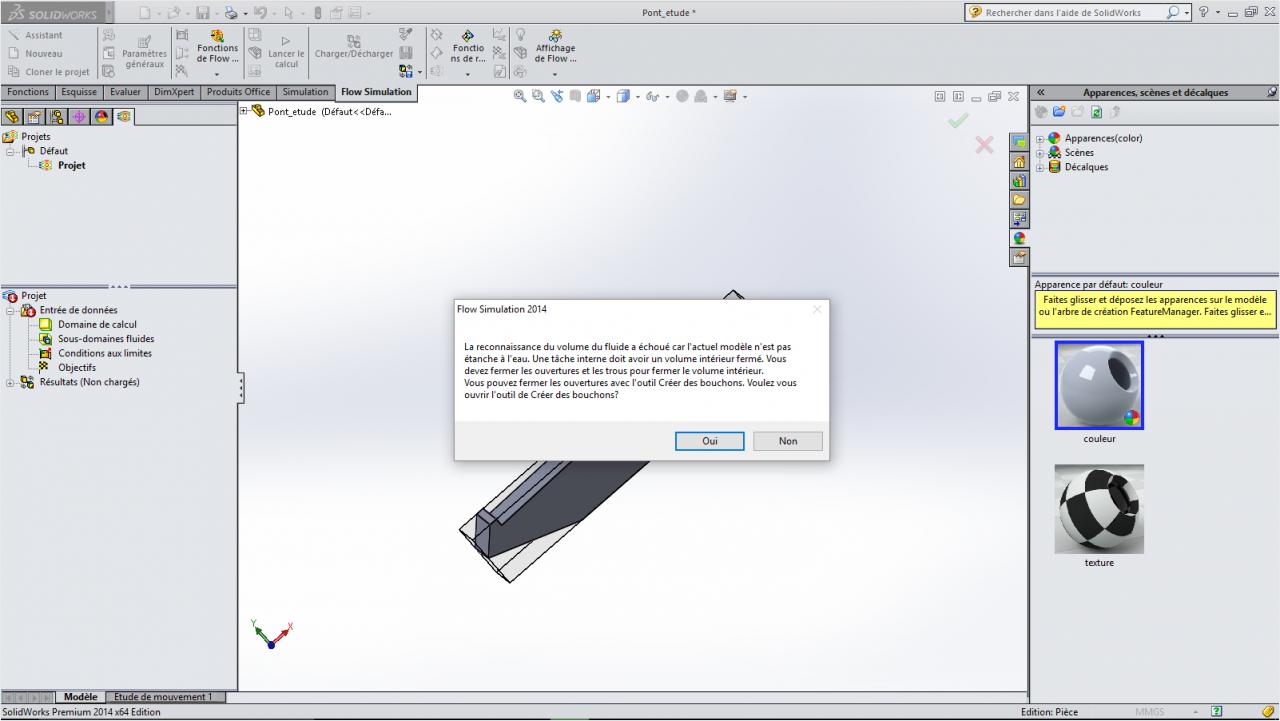This screenshot has width=1280, height=721.
Task: Click the Print icon in the top toolbar
Action: click(231, 13)
